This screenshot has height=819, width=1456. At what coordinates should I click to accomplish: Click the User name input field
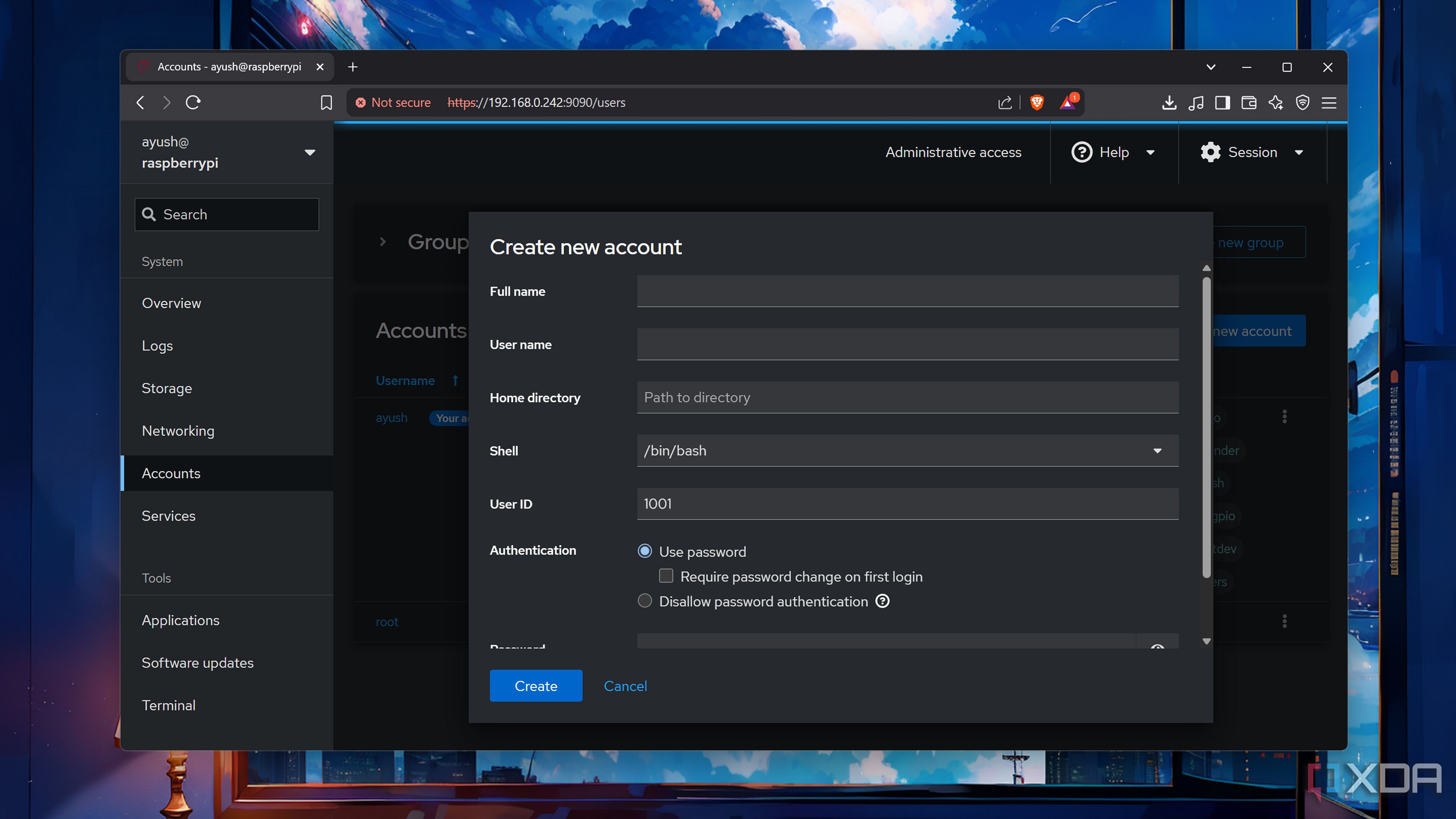tap(908, 344)
